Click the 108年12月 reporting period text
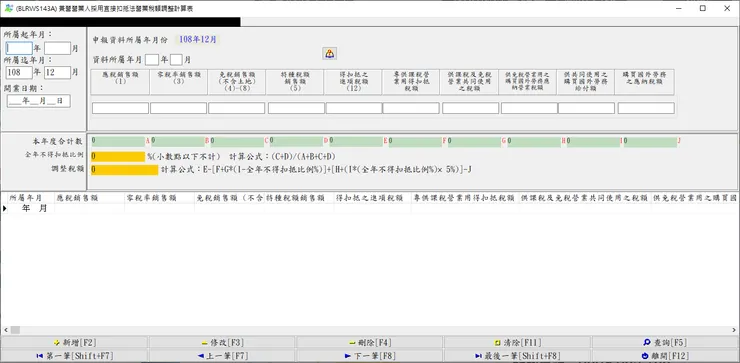Viewport: 740px width, 363px height. pos(197,40)
